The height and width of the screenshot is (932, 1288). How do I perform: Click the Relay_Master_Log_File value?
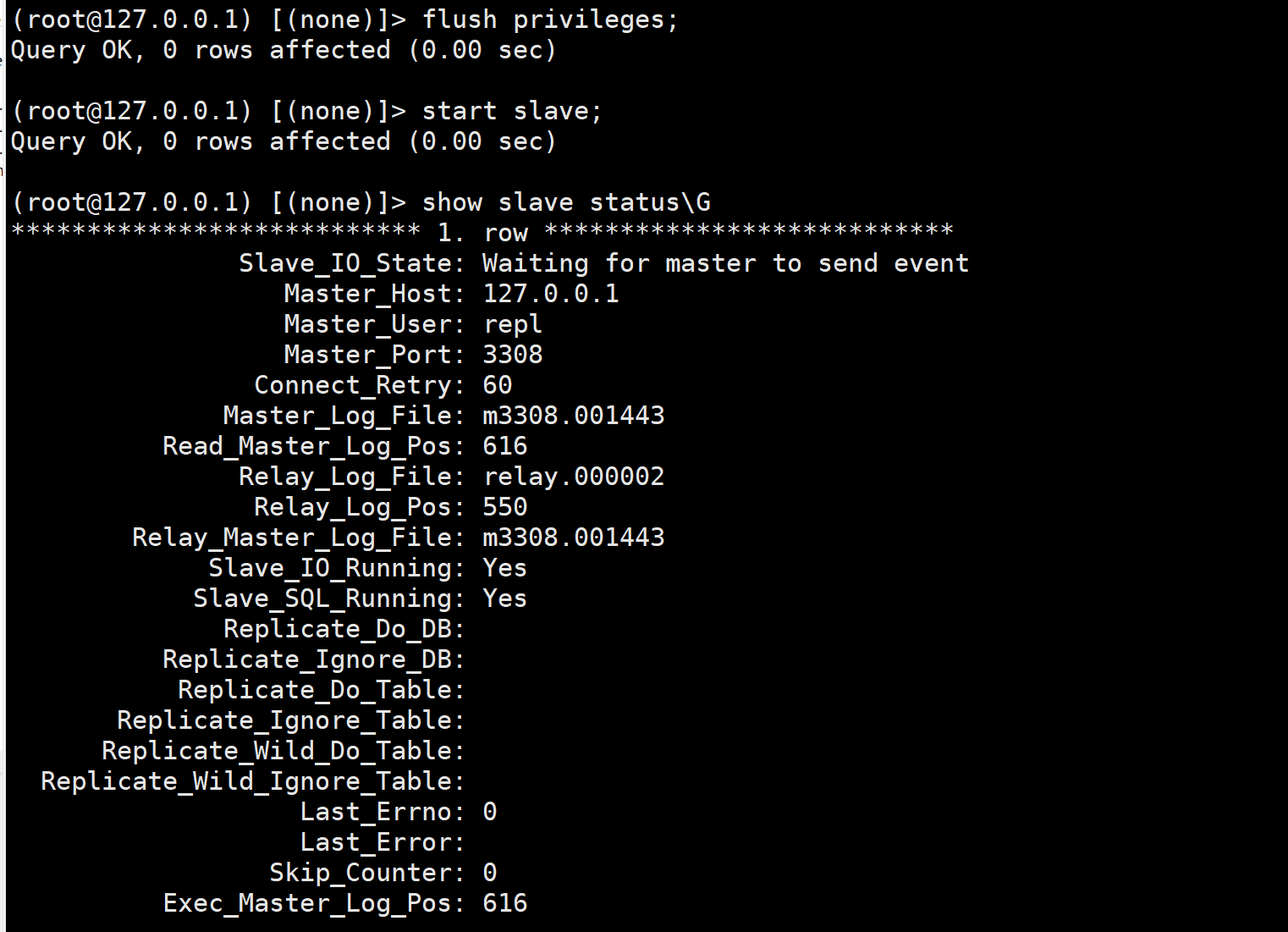(x=573, y=538)
